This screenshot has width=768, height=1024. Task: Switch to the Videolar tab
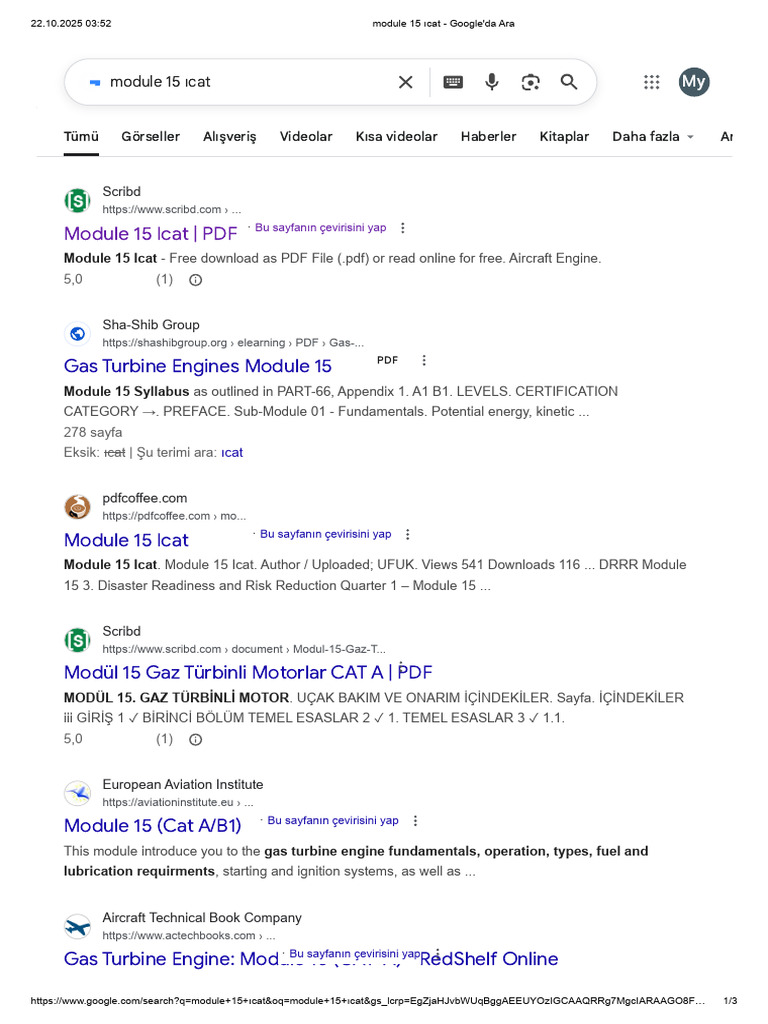click(x=306, y=136)
